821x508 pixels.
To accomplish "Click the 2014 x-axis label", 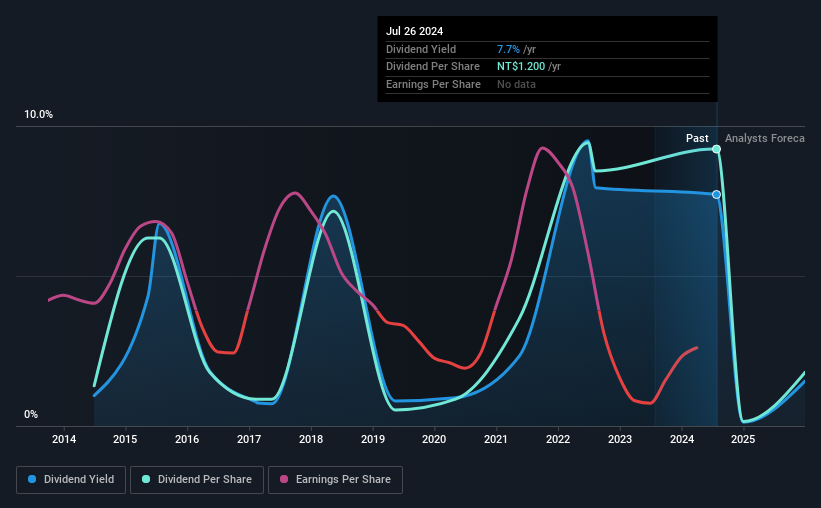I will coord(64,439).
